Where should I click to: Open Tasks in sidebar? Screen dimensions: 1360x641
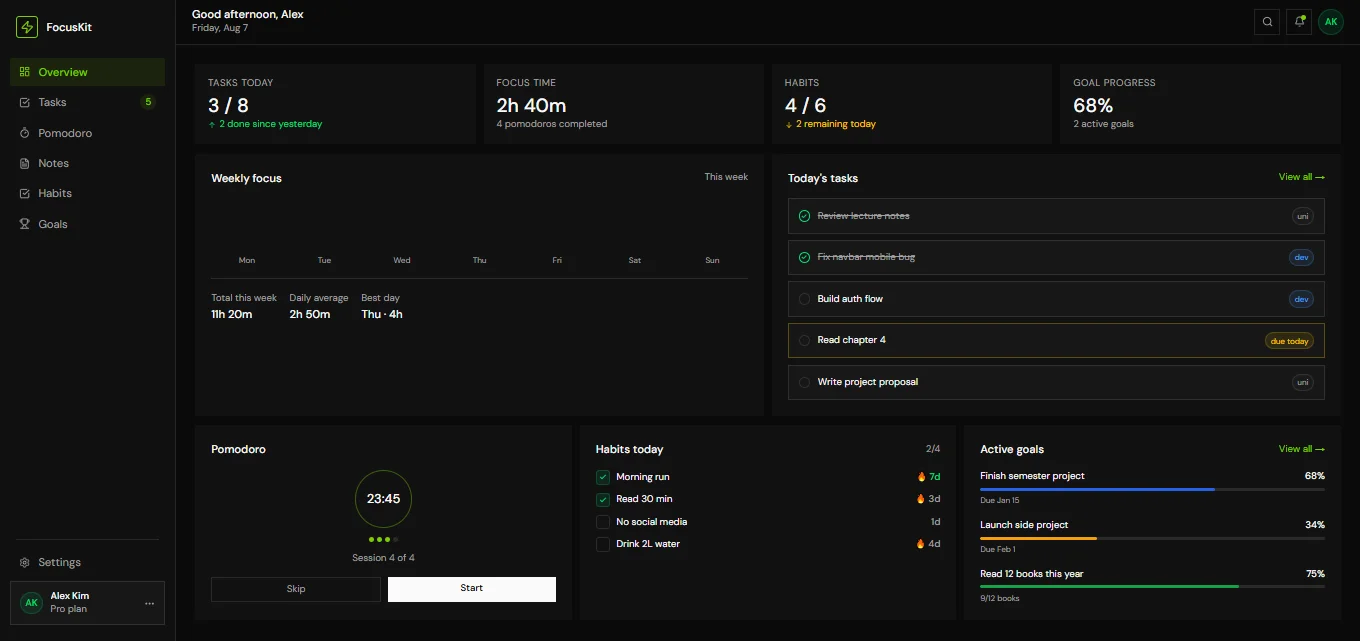point(88,102)
